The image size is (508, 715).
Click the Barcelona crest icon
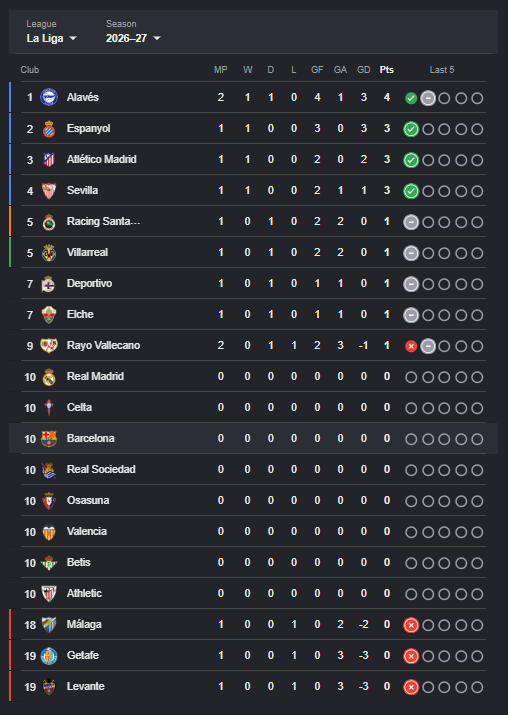[49, 439]
